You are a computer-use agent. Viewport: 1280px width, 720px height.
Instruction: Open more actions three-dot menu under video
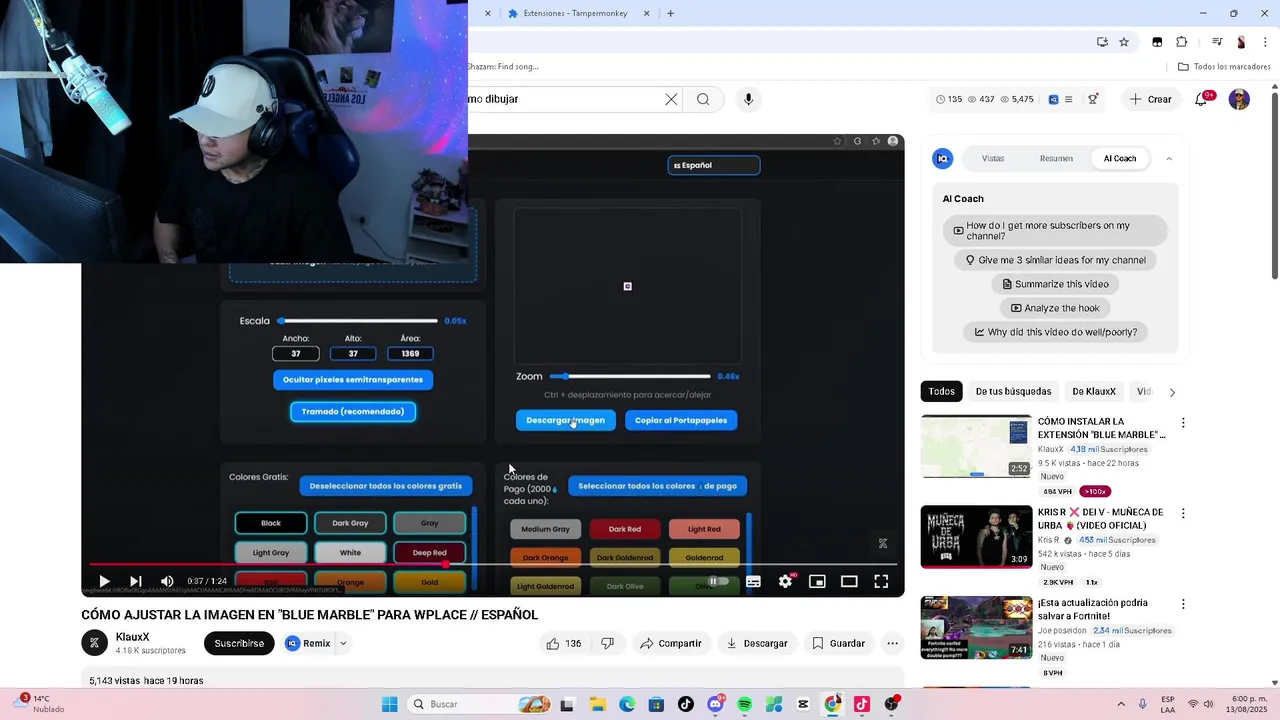tap(893, 643)
